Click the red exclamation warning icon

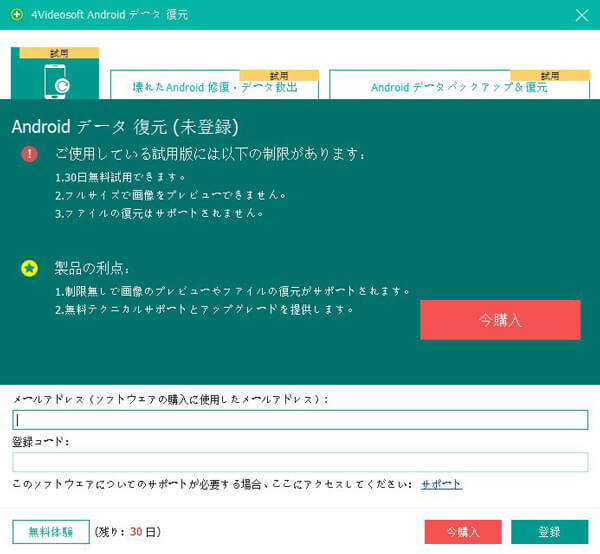click(29, 154)
